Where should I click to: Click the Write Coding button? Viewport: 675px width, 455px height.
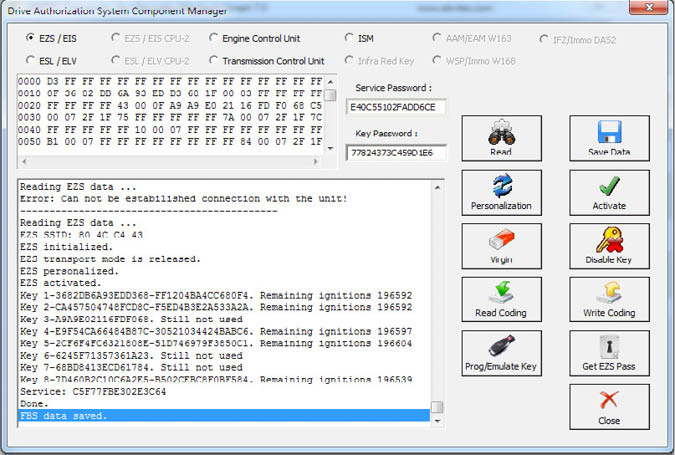point(609,300)
